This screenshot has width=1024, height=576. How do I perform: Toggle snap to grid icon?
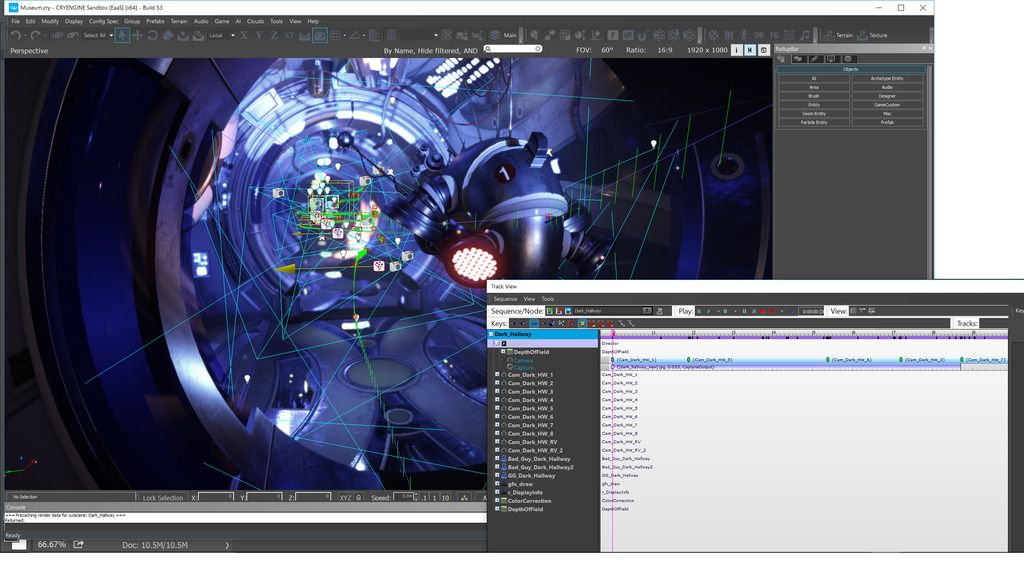coord(334,35)
